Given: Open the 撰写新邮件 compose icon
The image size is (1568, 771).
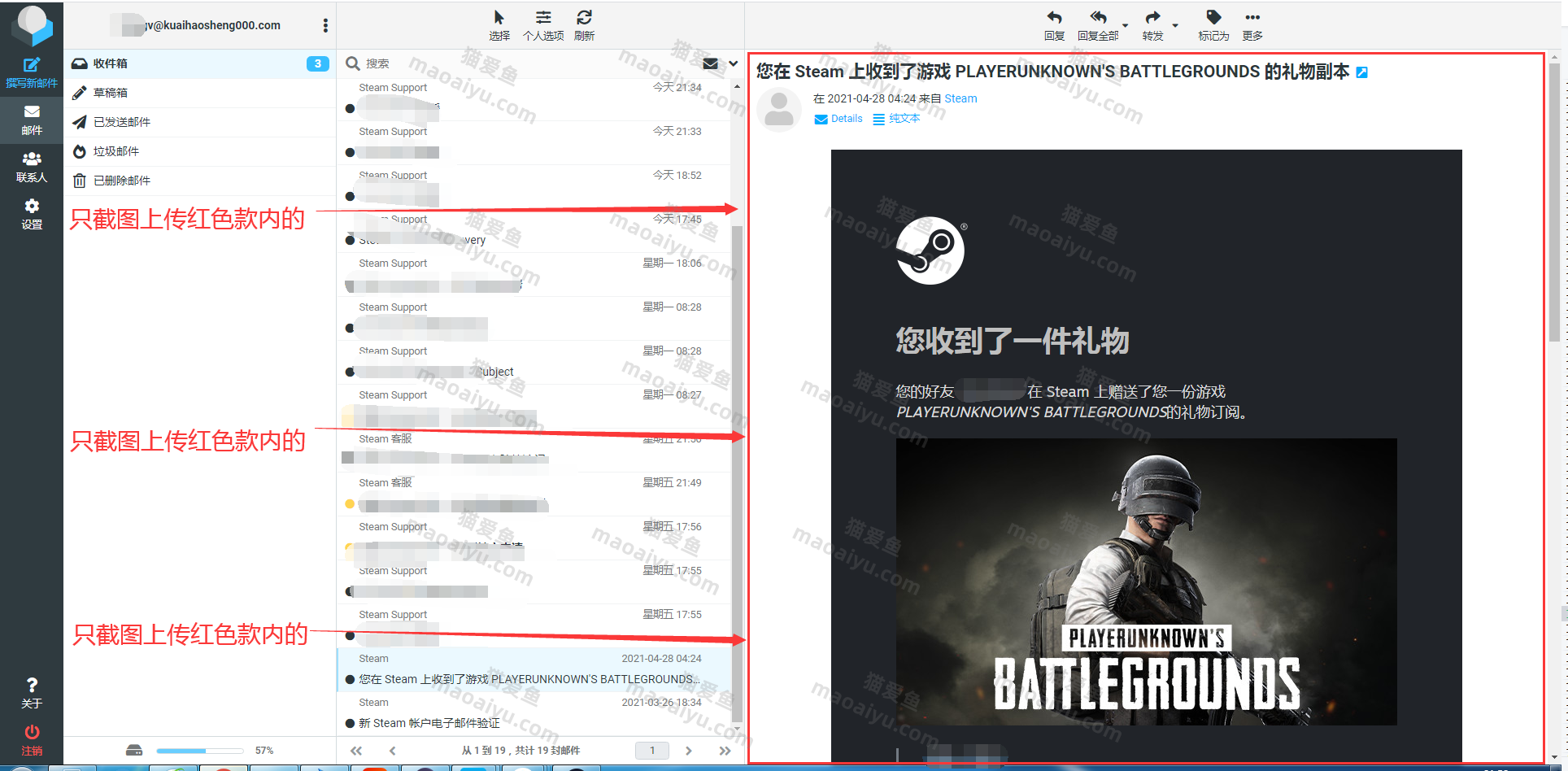Looking at the screenshot, I should pos(32,72).
